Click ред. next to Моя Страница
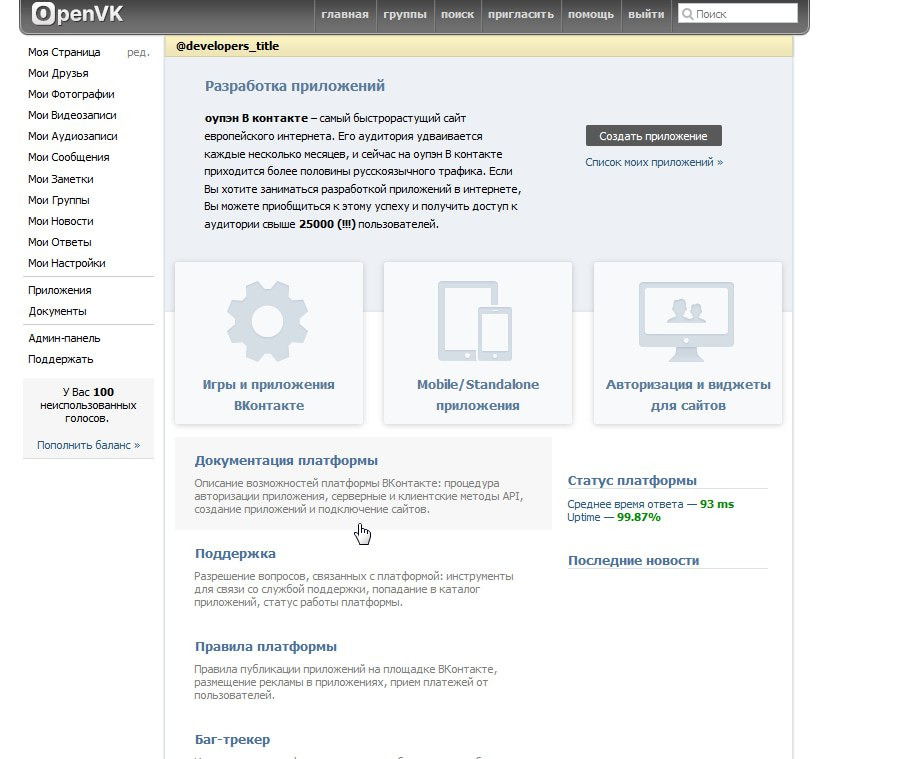Screen dimensions: 910x759 pyautogui.click(x=138, y=52)
